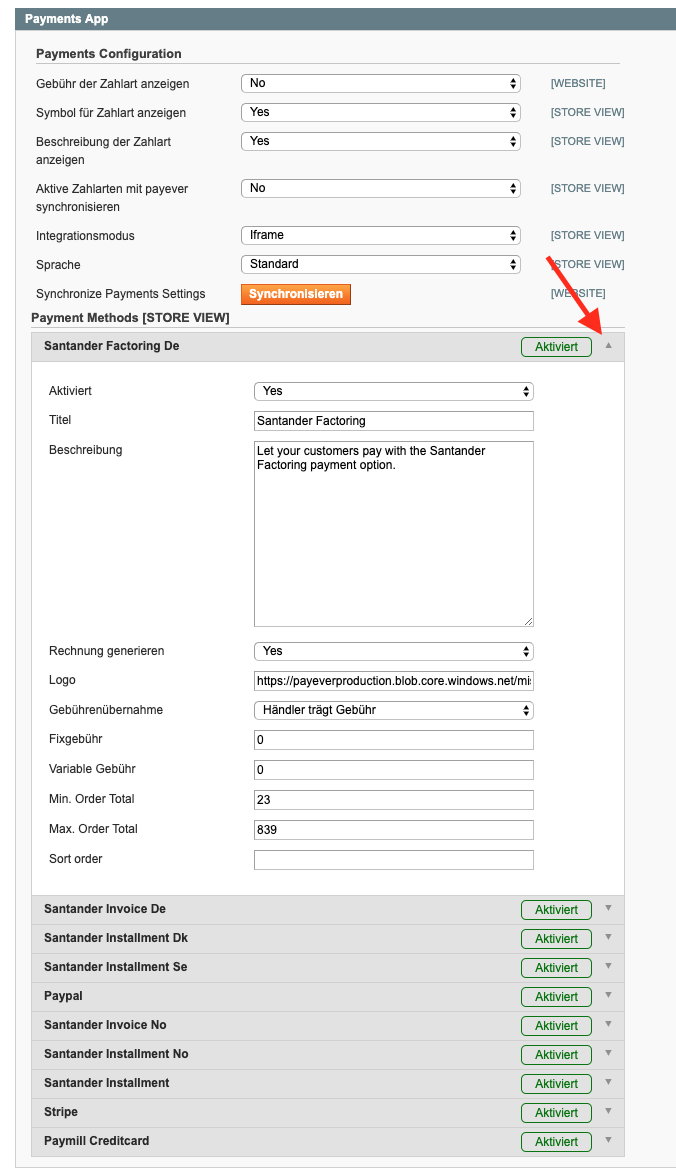This screenshot has width=676, height=1173.
Task: Click the Fixgebühr input field
Action: pyautogui.click(x=394, y=740)
